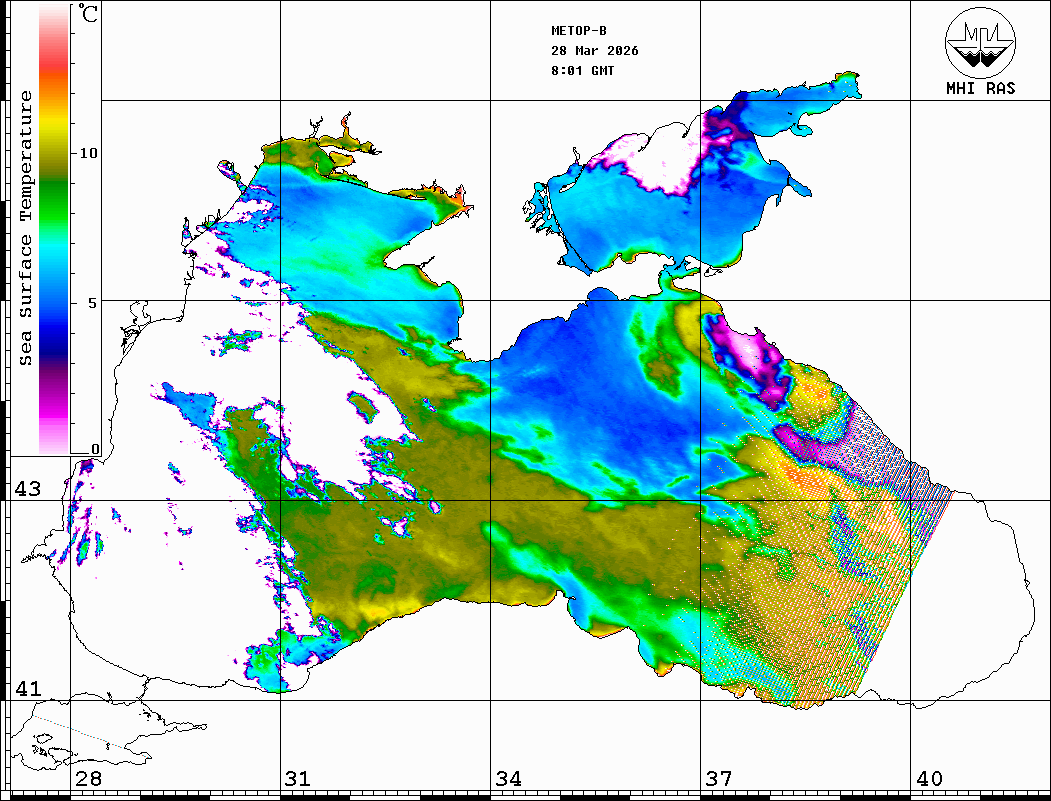Click the MHI RAS text label
The width and height of the screenshot is (1051, 801).
click(x=980, y=88)
